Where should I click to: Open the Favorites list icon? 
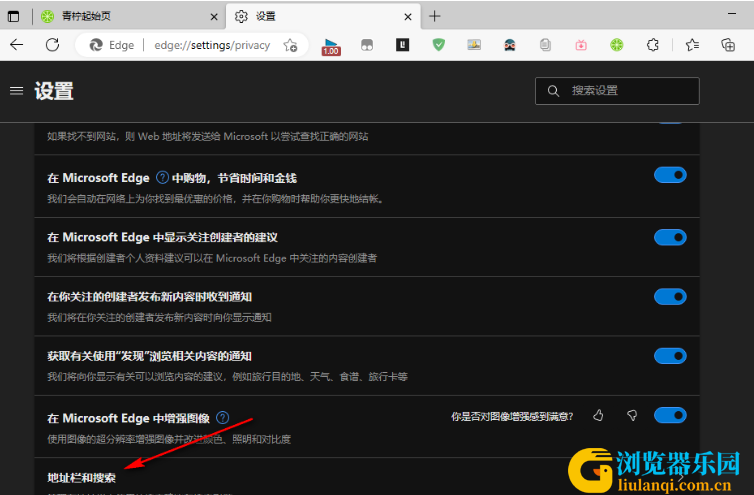tap(692, 45)
